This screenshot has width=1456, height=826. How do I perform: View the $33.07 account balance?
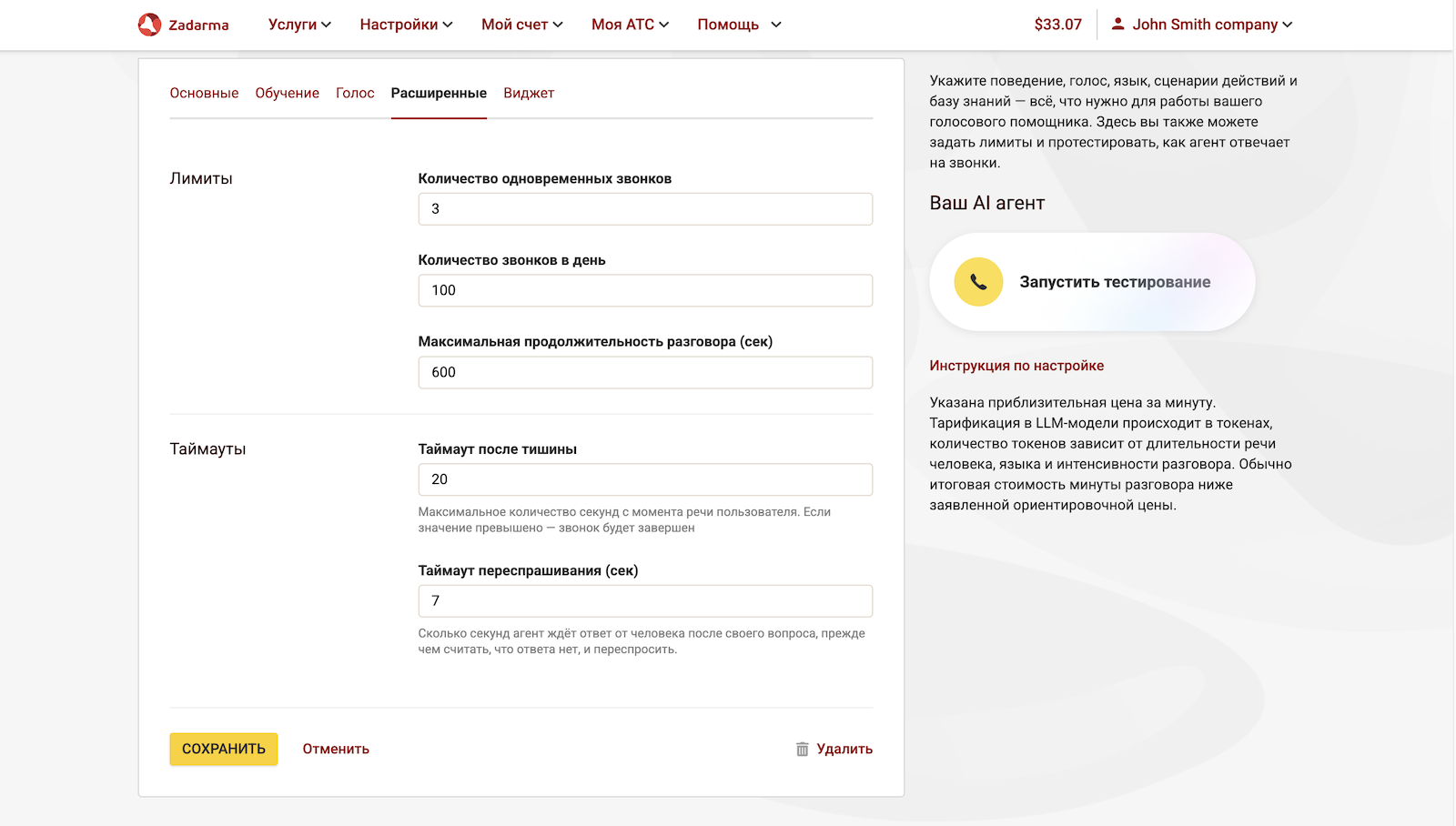click(1057, 25)
